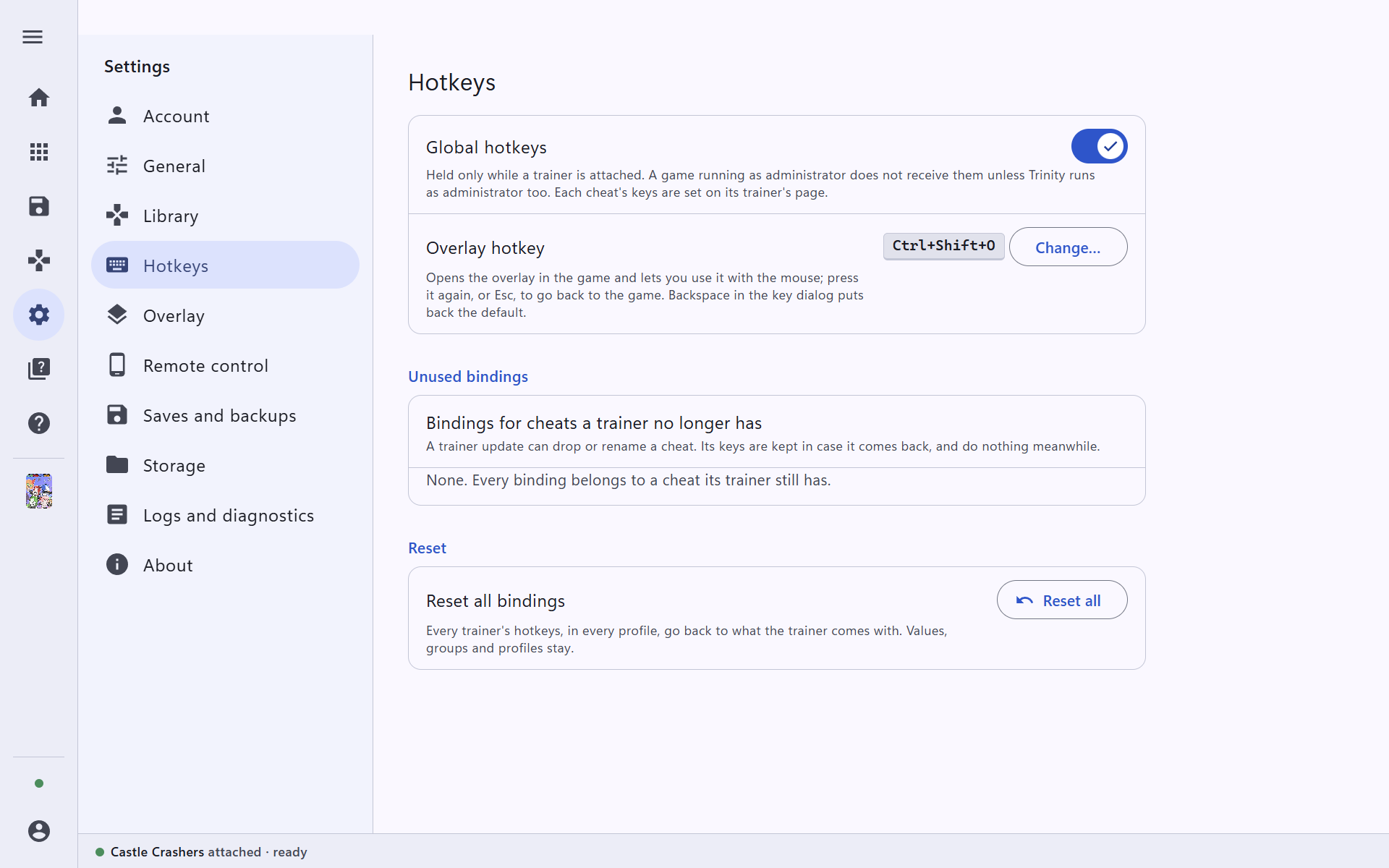Click the Bindings for cheats a trainer no longer has title

[594, 423]
